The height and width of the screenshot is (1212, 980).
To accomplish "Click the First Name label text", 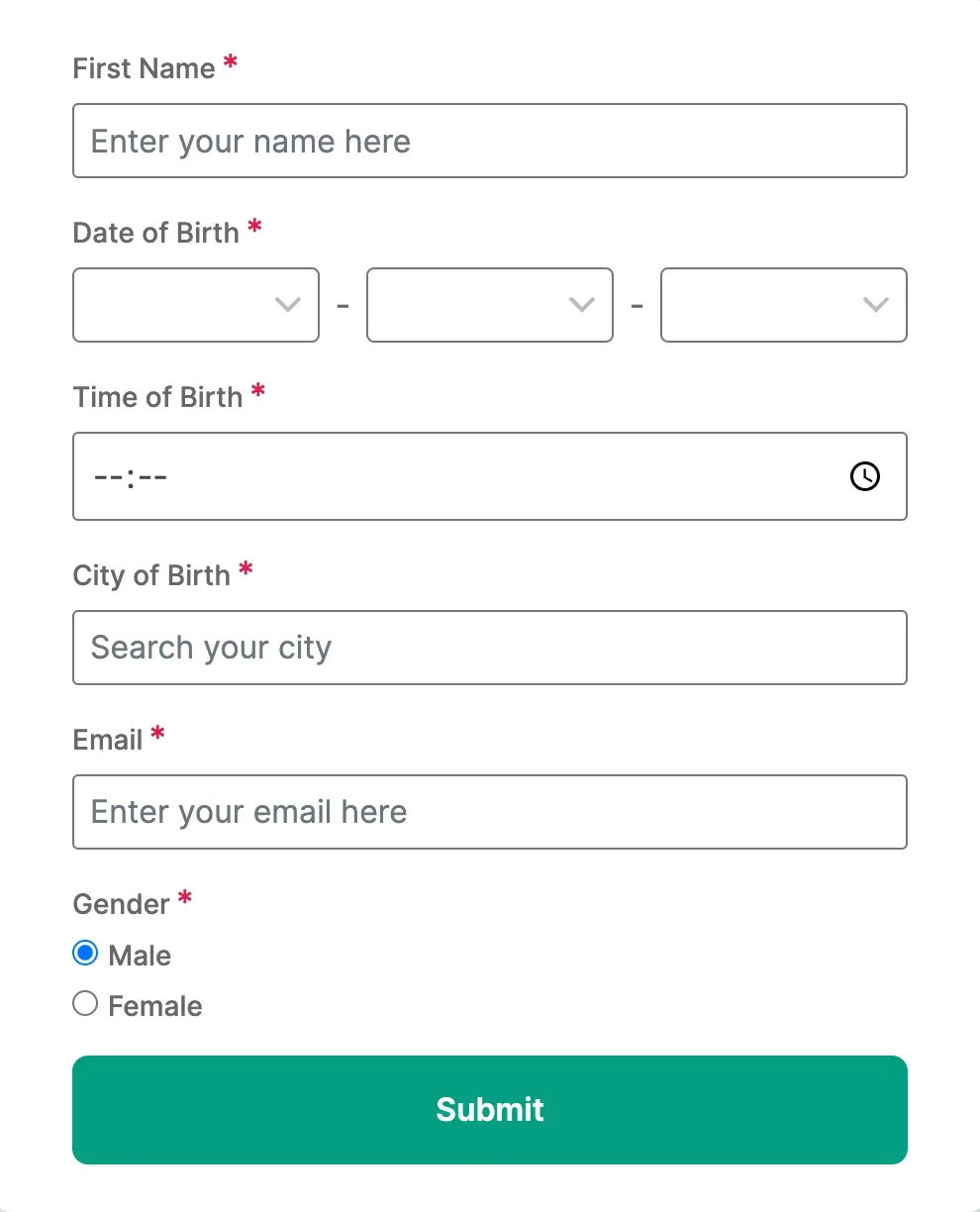I will (x=144, y=68).
